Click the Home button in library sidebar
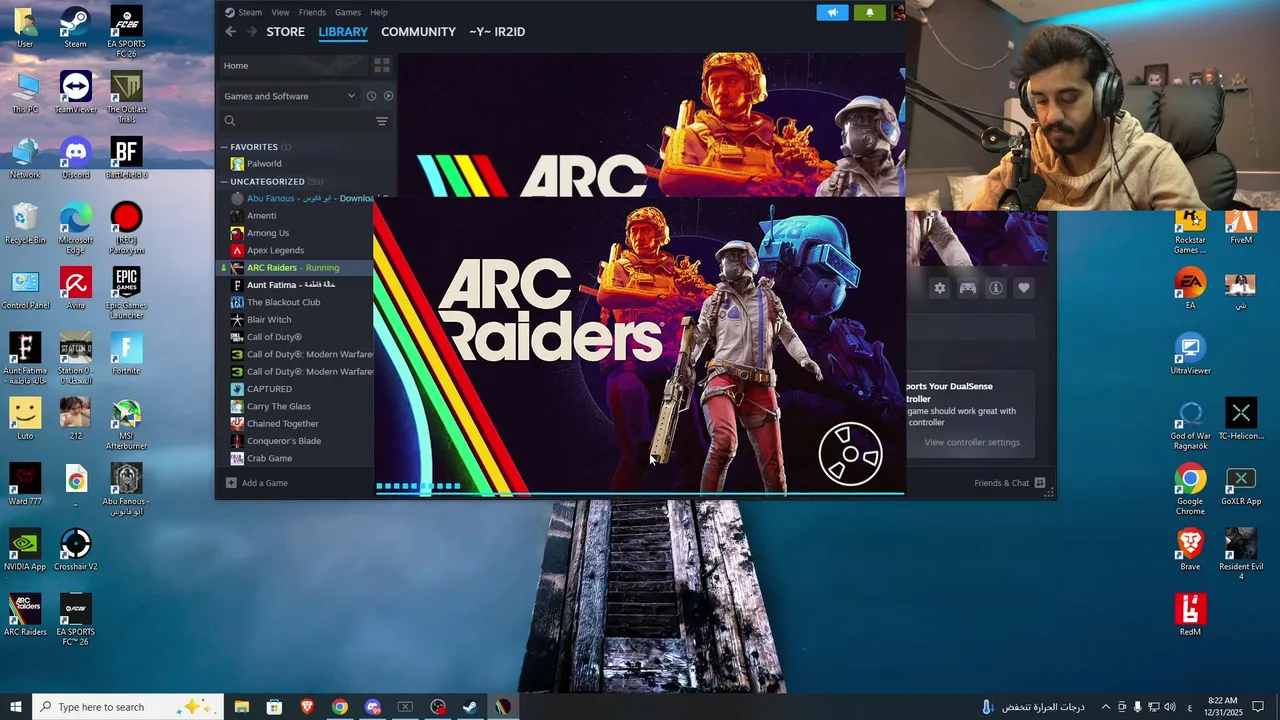This screenshot has height=720, width=1280. coord(293,65)
